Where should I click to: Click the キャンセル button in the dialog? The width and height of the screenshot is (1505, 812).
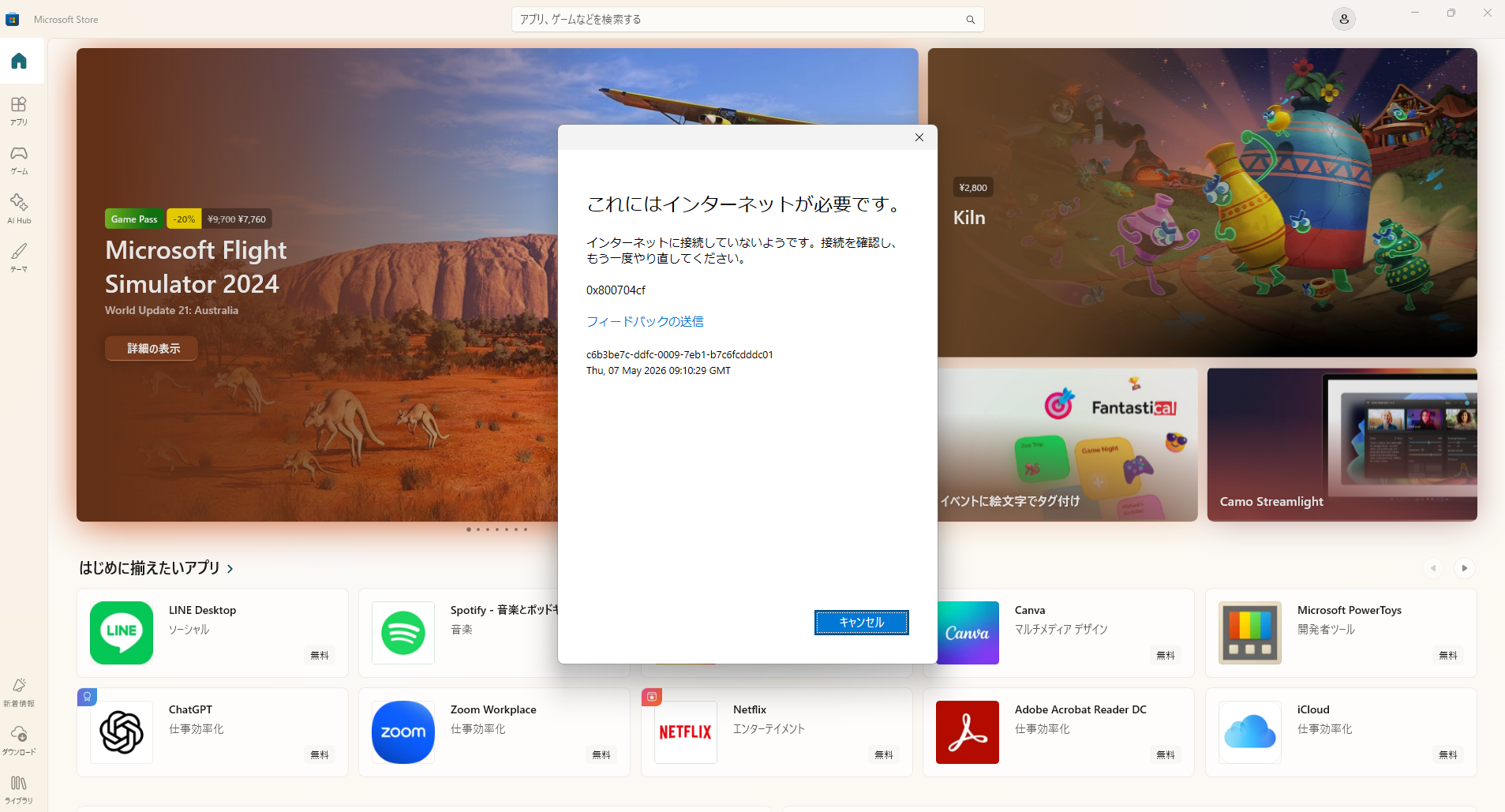862,623
